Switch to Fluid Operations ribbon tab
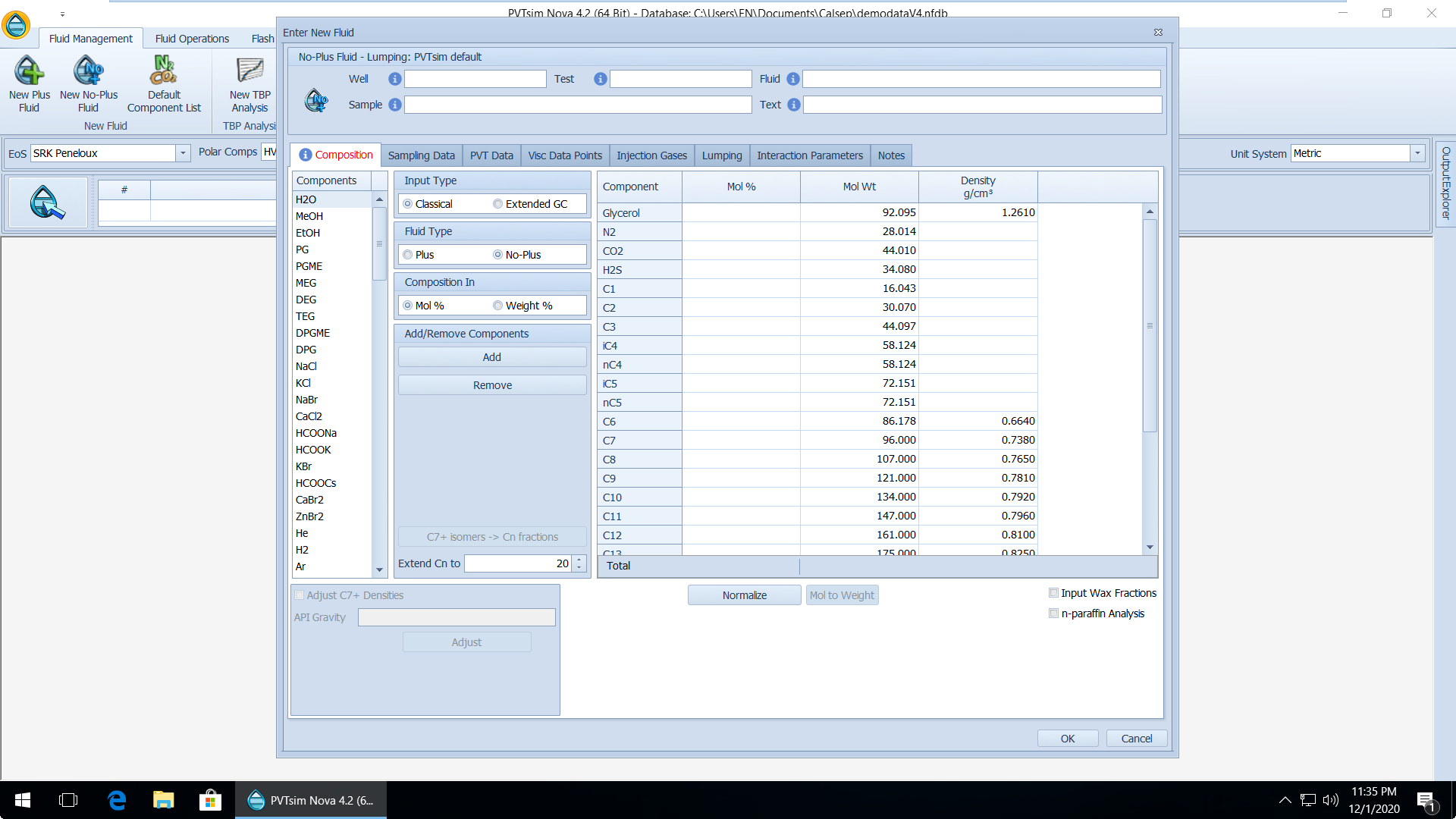 pyautogui.click(x=192, y=39)
